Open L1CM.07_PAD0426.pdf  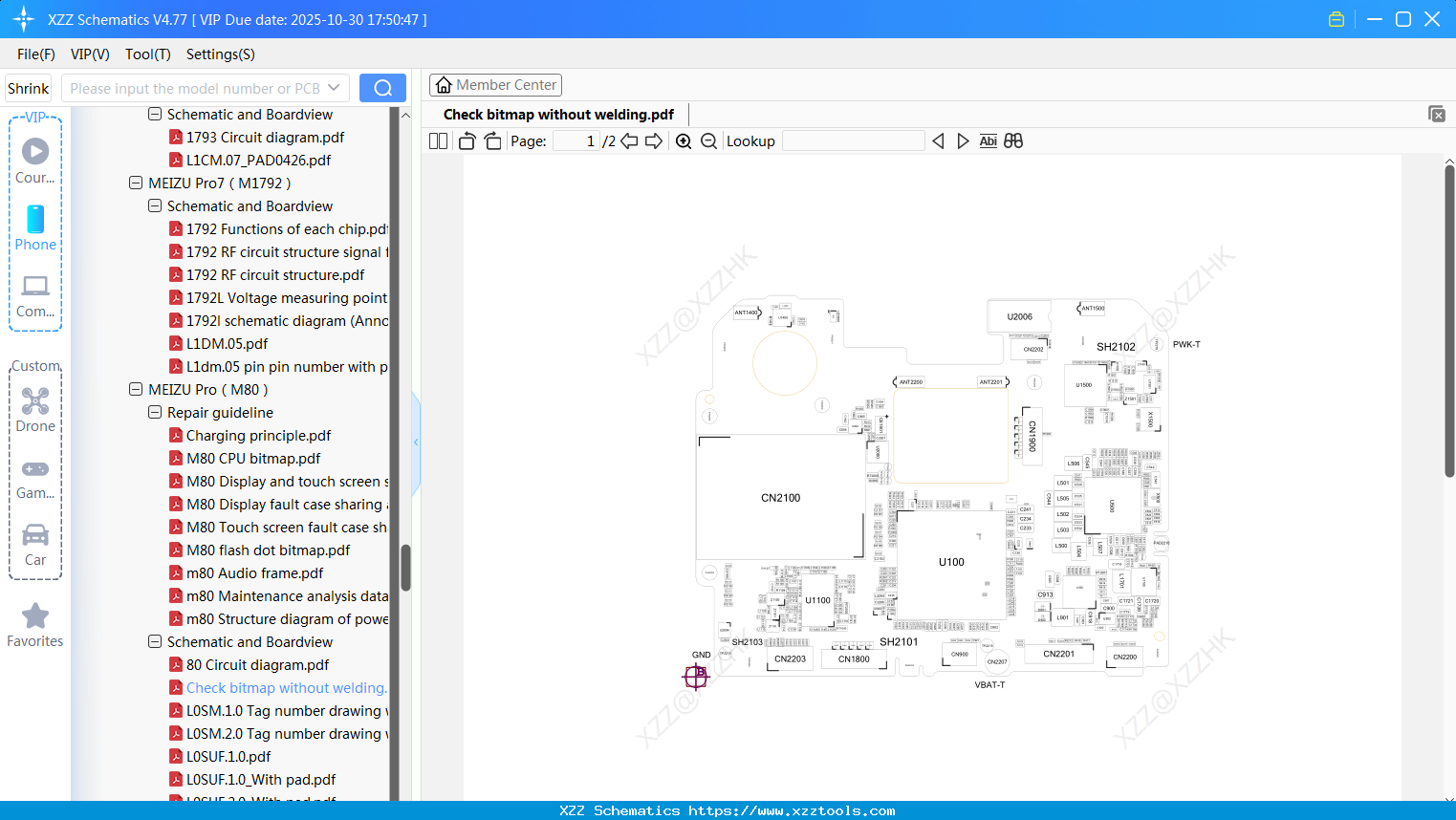coord(258,160)
